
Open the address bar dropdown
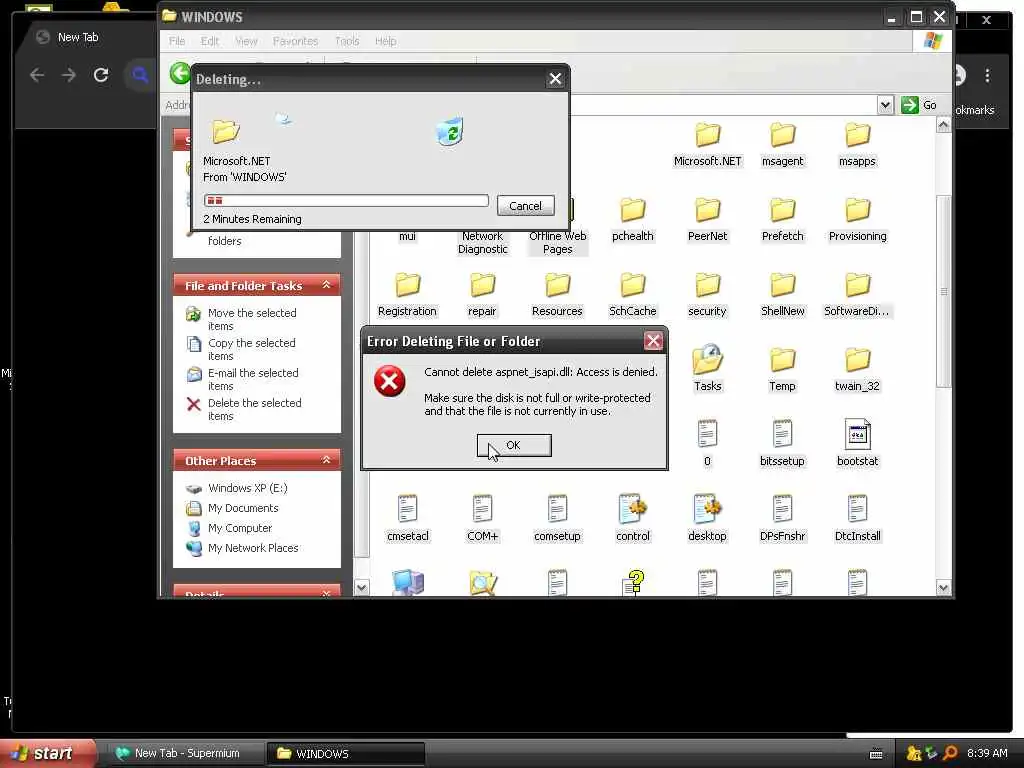point(885,104)
